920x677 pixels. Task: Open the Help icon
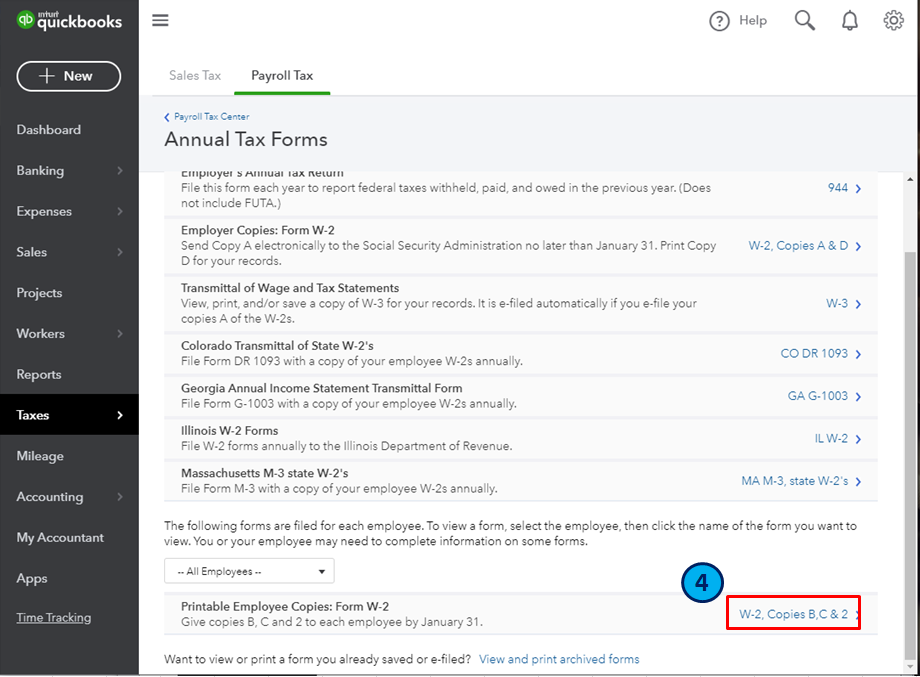pos(719,21)
